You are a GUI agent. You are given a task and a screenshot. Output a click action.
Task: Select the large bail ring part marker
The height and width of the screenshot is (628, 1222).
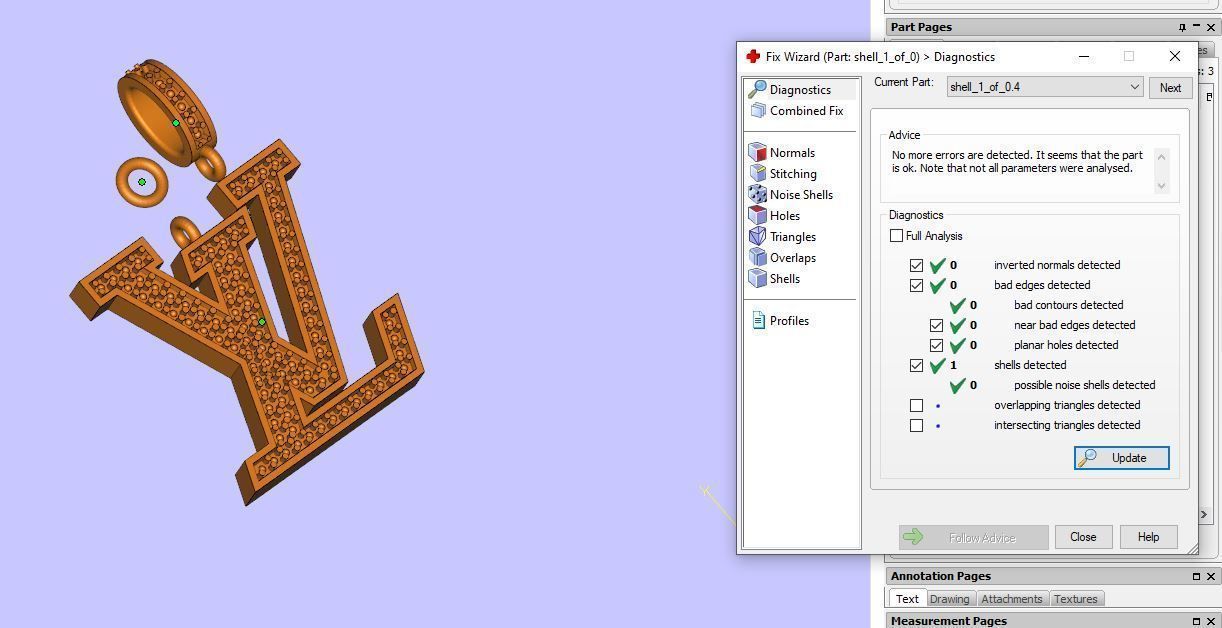pyautogui.click(x=176, y=123)
